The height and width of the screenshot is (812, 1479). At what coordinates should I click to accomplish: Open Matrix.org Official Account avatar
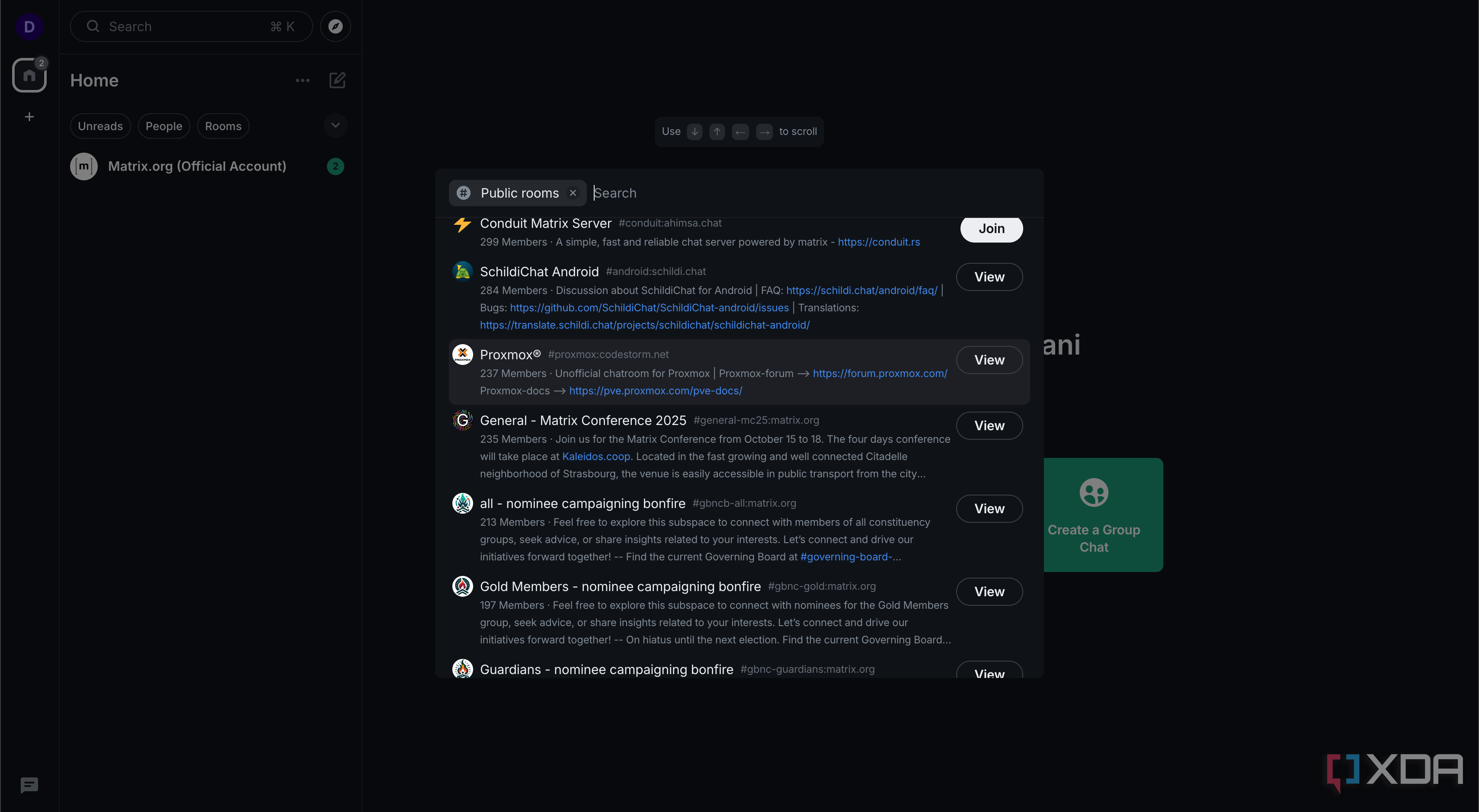point(84,166)
